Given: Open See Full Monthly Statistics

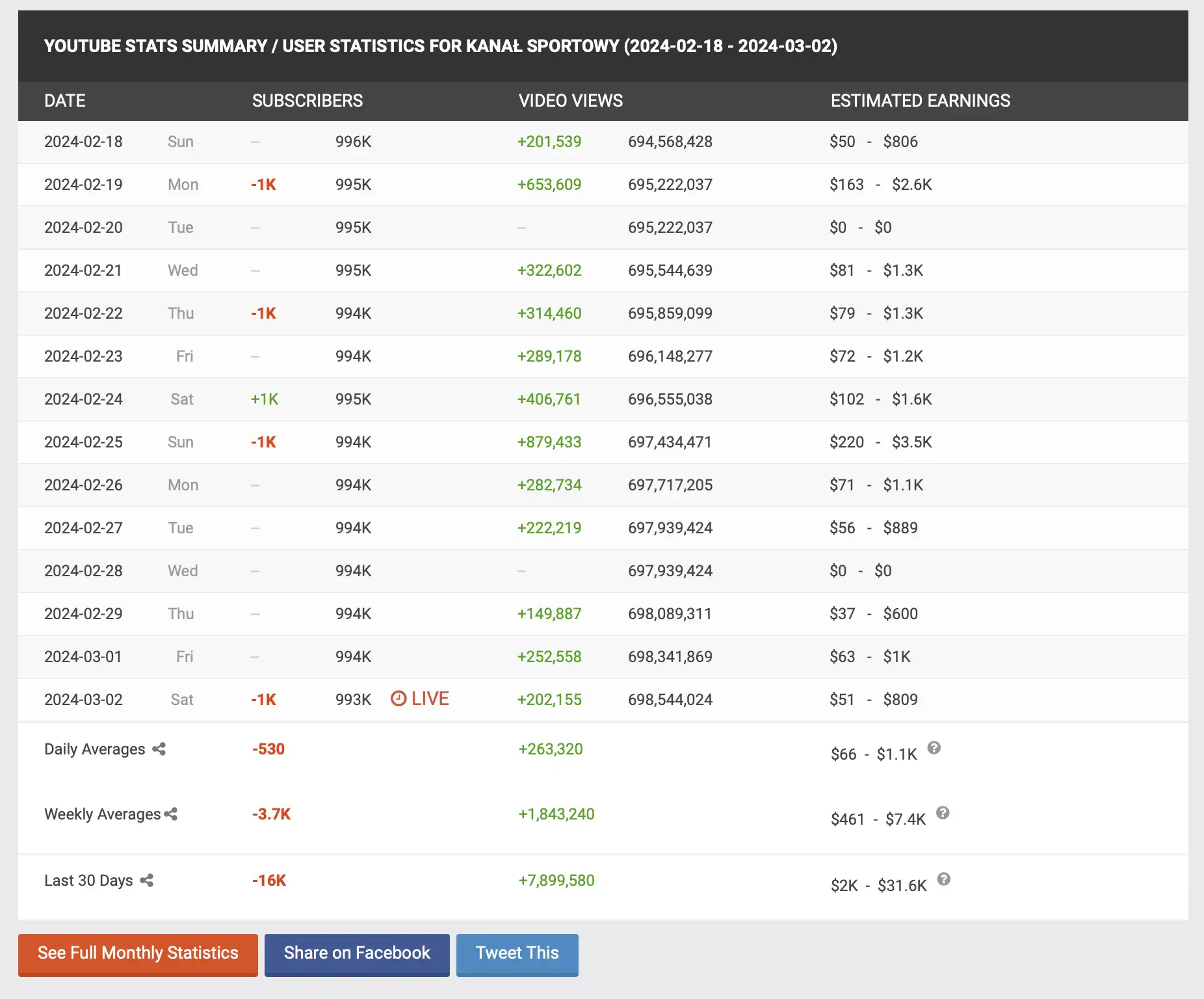Looking at the screenshot, I should 138,953.
